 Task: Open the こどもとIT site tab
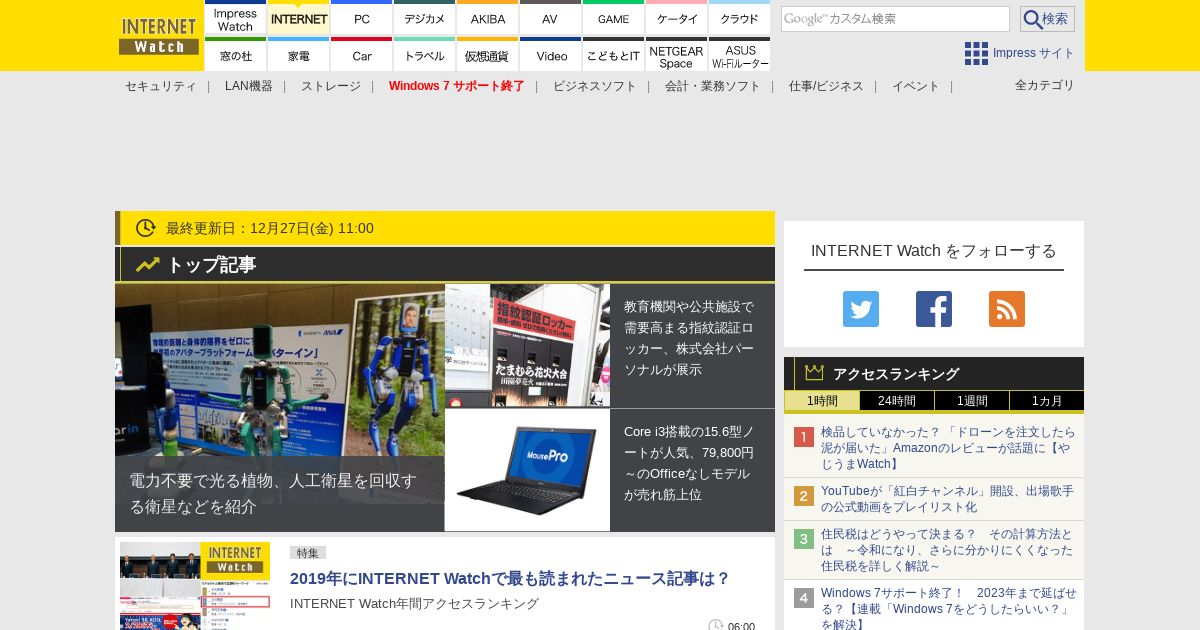(x=614, y=54)
